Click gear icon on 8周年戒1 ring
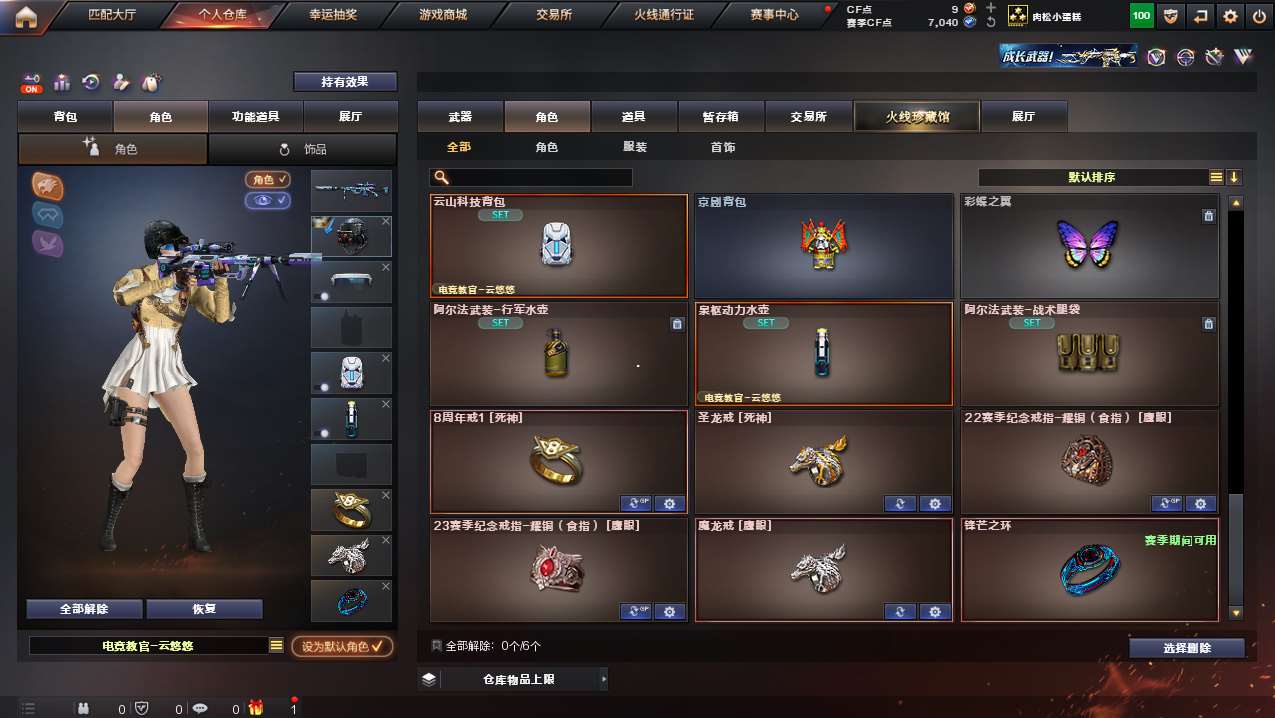Screen dimensions: 1275x718 (669, 504)
